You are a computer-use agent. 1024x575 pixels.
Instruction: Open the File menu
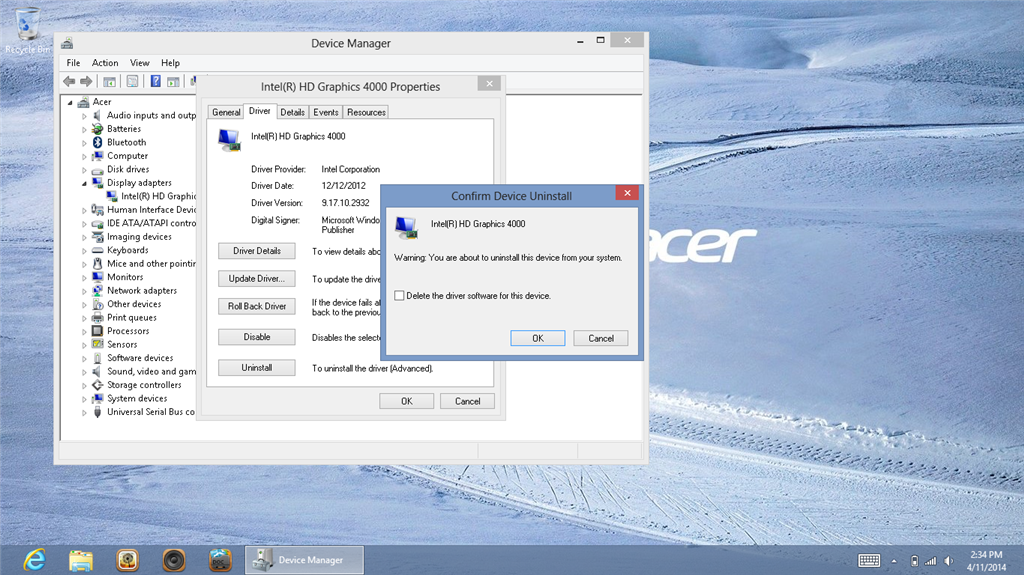[x=73, y=63]
